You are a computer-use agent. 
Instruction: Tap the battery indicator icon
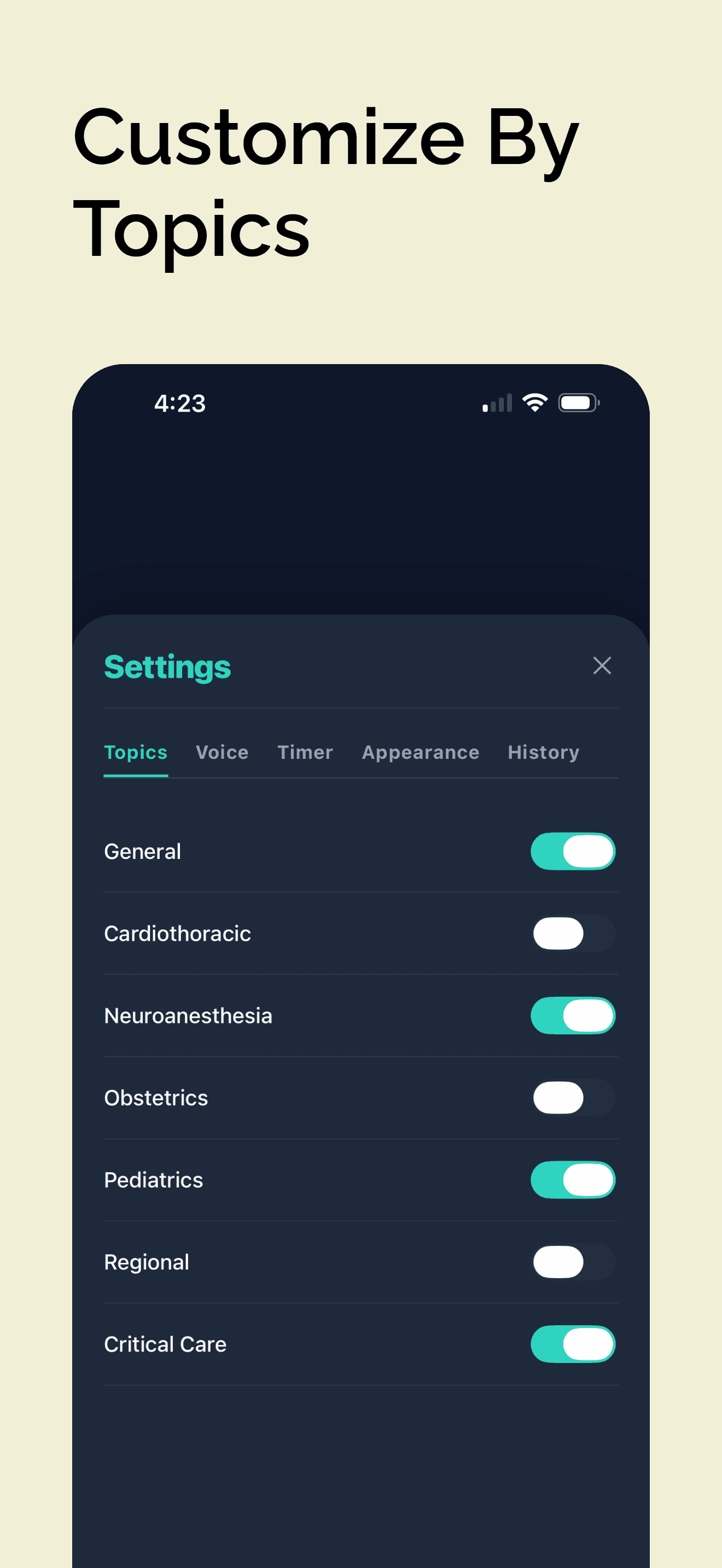578,402
